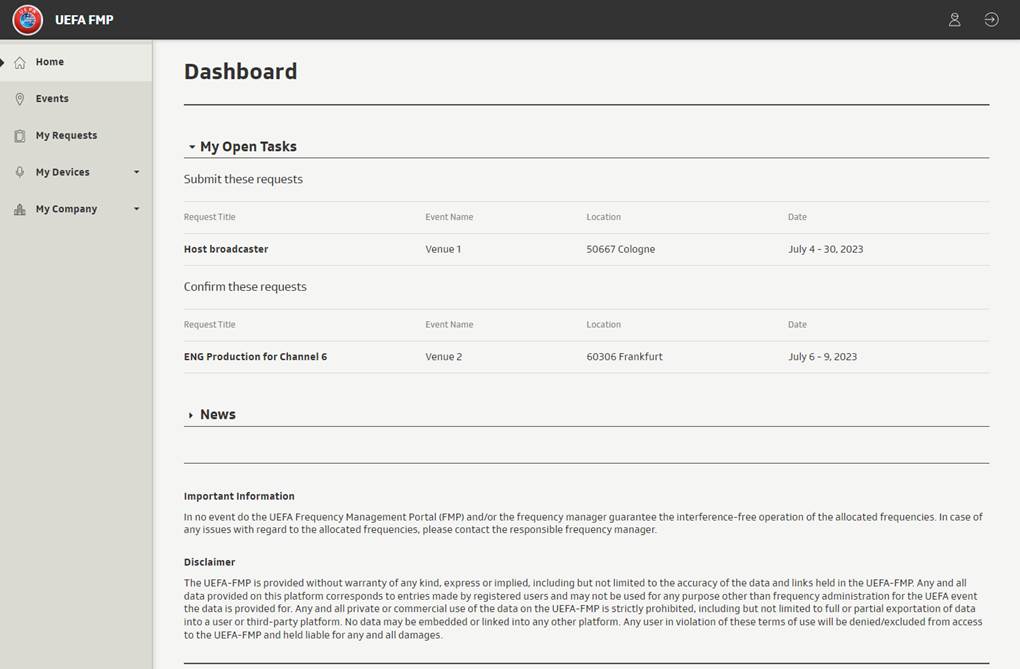Image resolution: width=1020 pixels, height=669 pixels.
Task: Open ENG Production for Channel 6 request
Action: point(255,357)
